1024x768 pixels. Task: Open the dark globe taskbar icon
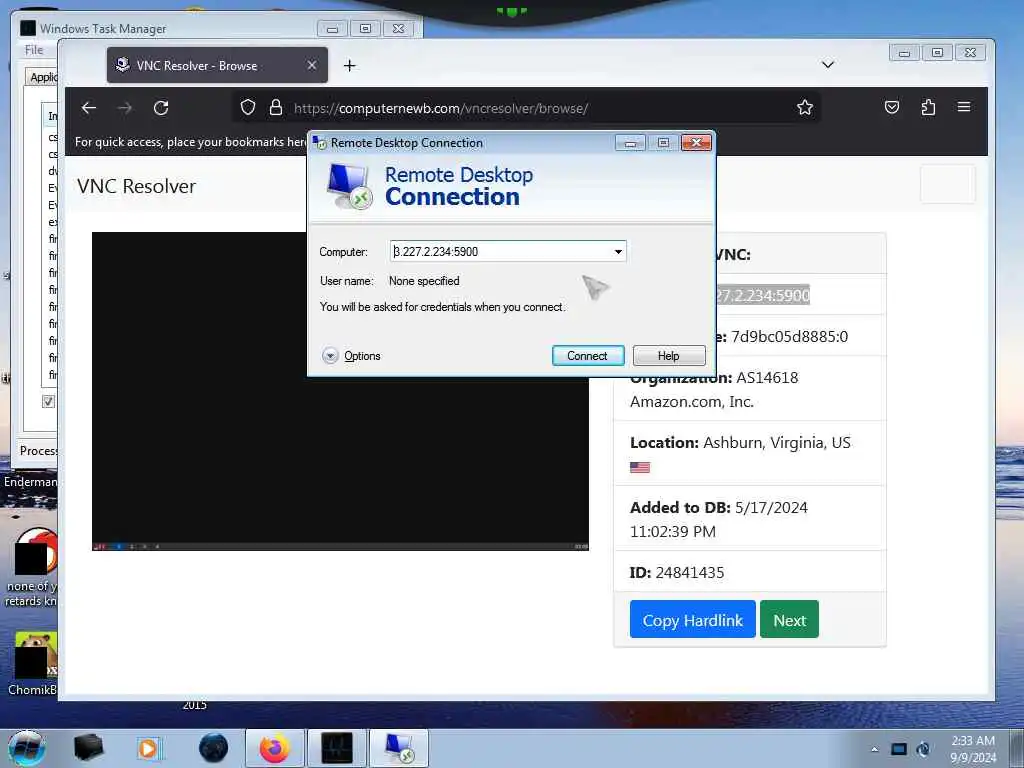pyautogui.click(x=214, y=748)
